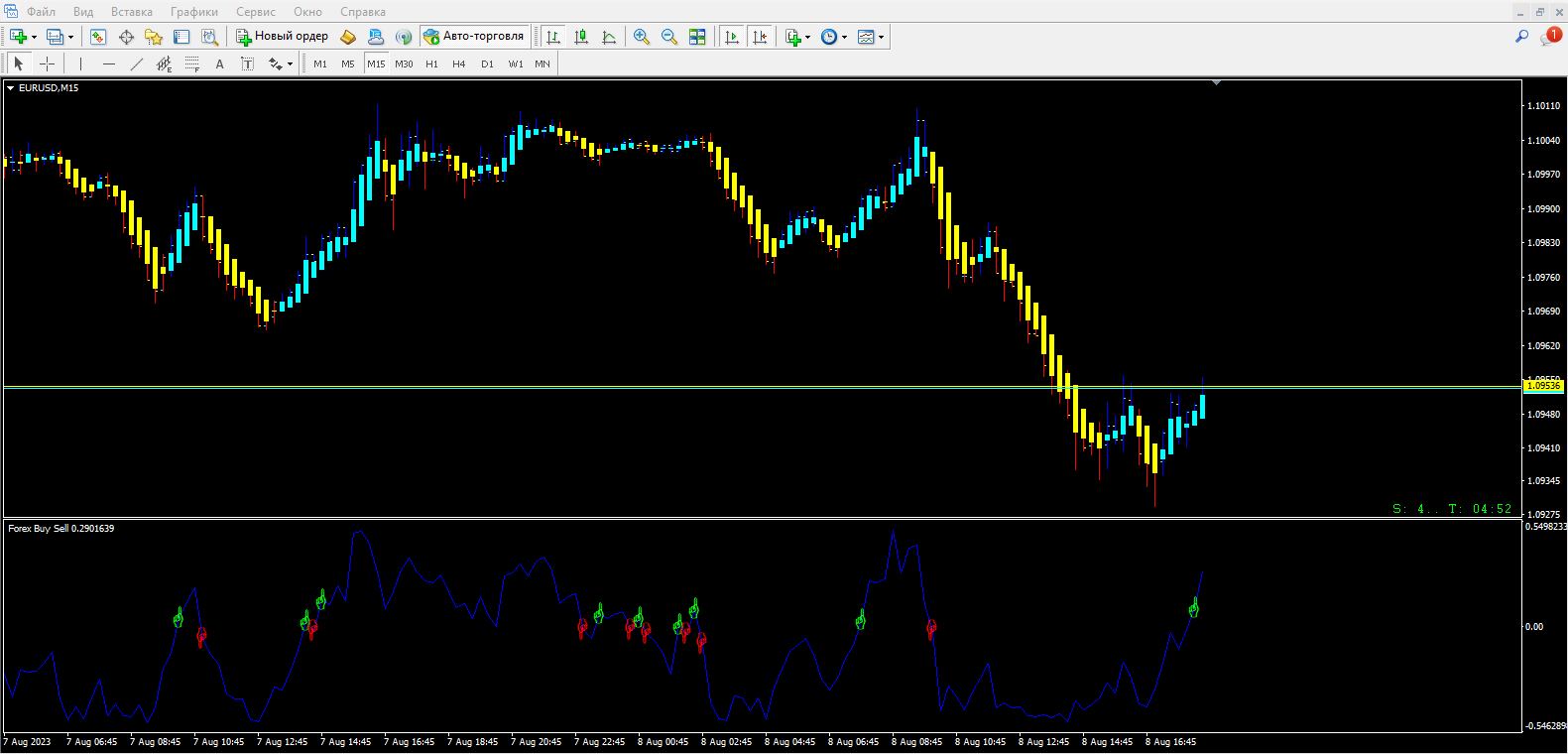Toggle chart auto scroll
Image resolution: width=1568 pixels, height=755 pixels.
pyautogui.click(x=732, y=37)
